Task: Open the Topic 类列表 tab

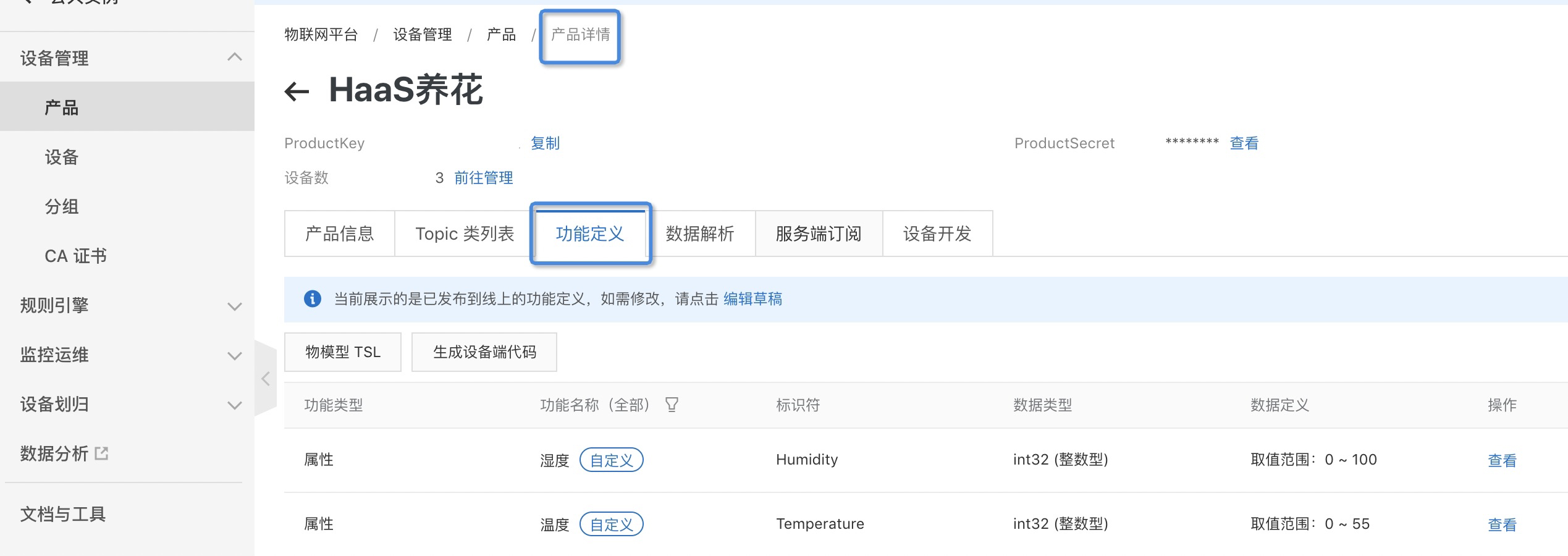Action: click(465, 234)
